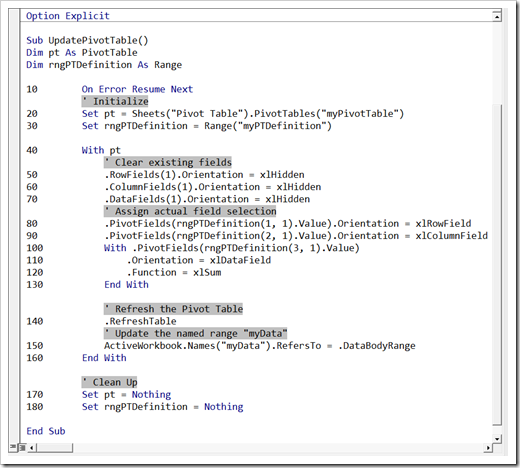Select "' Assign actual field selection" comment

tap(190, 211)
